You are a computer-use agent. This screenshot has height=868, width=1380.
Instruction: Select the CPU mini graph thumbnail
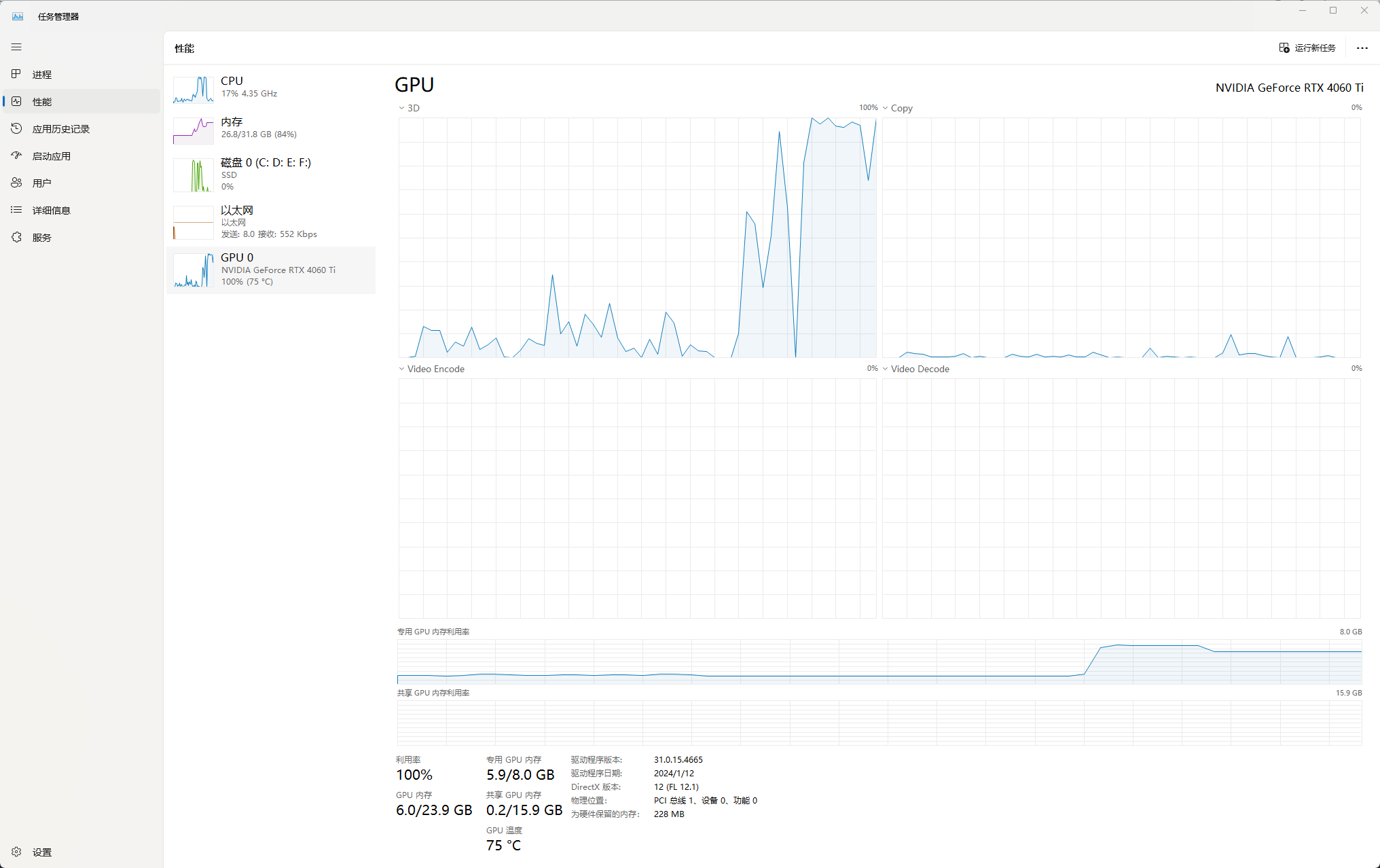click(194, 89)
